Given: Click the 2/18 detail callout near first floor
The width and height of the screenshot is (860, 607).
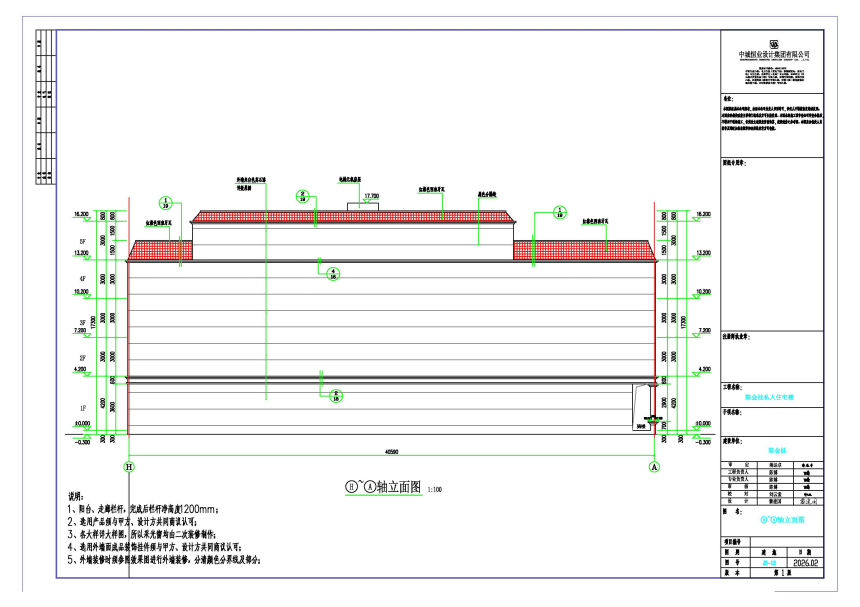Looking at the screenshot, I should point(336,395).
